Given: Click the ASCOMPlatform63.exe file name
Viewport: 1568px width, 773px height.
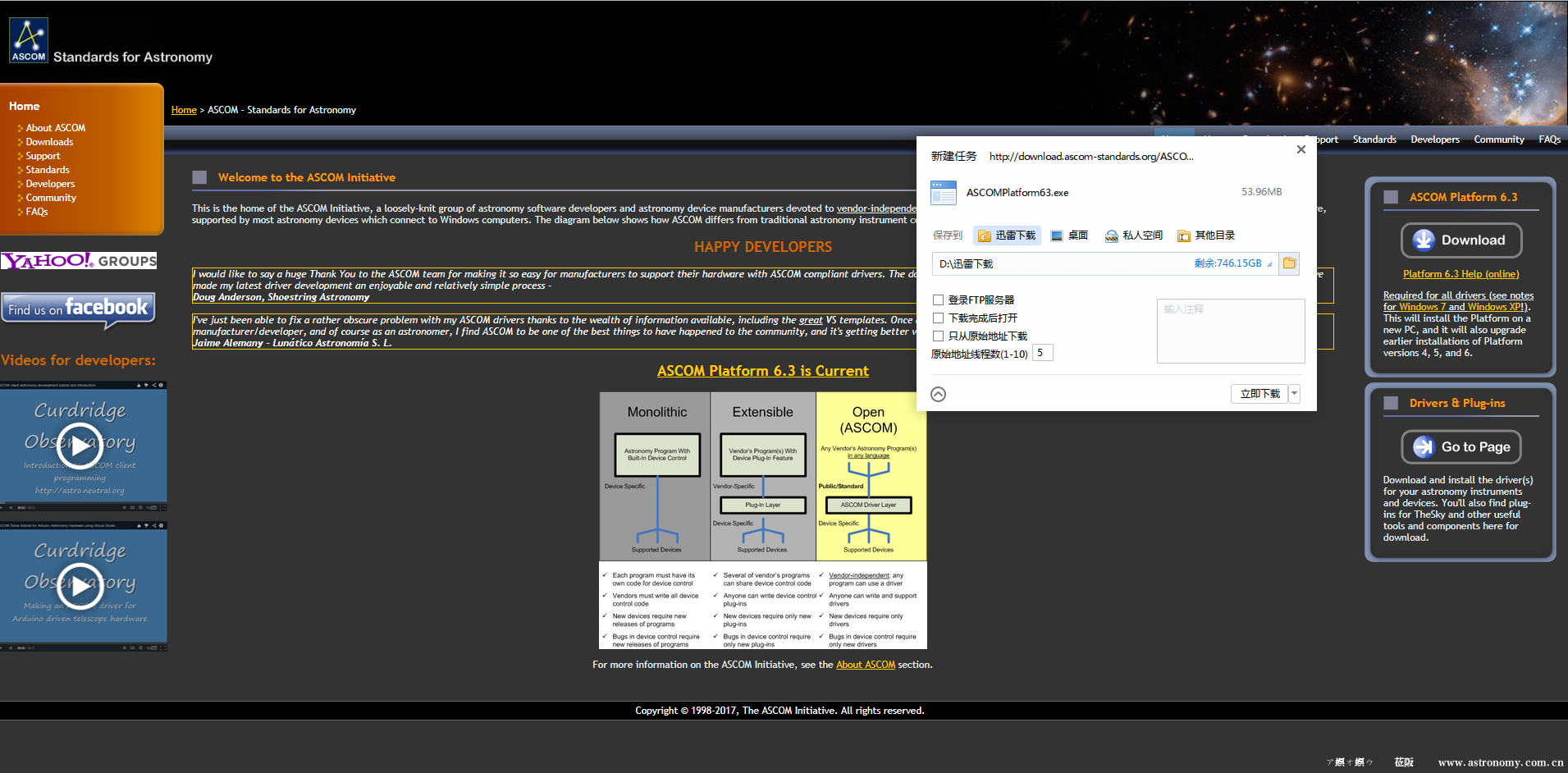Looking at the screenshot, I should (1017, 193).
